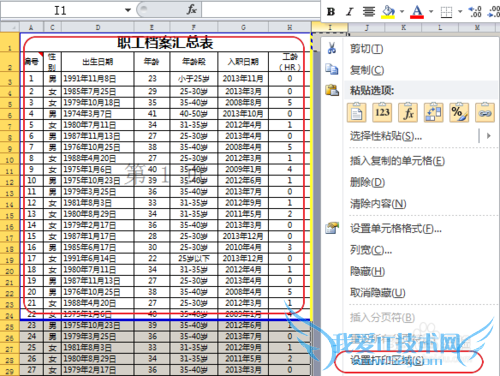Select column A header
Image resolution: width=500 pixels, height=376 pixels.
[31, 27]
